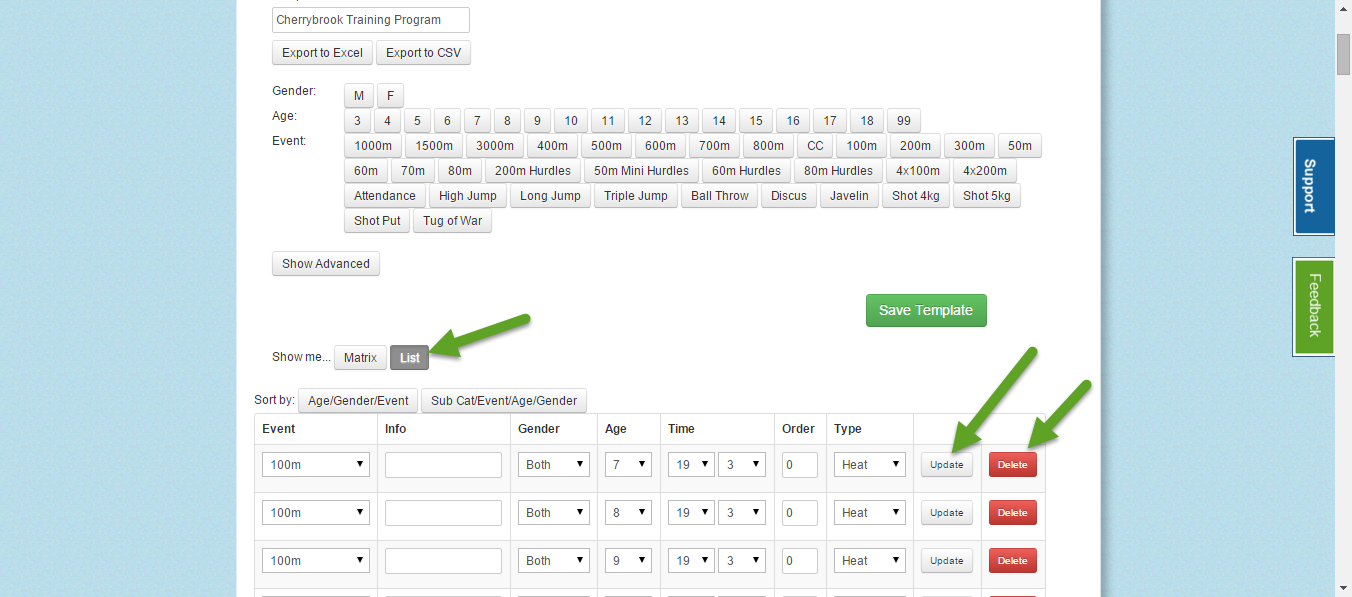
Task: Open Type dropdown in age 7 row
Action: coord(870,464)
